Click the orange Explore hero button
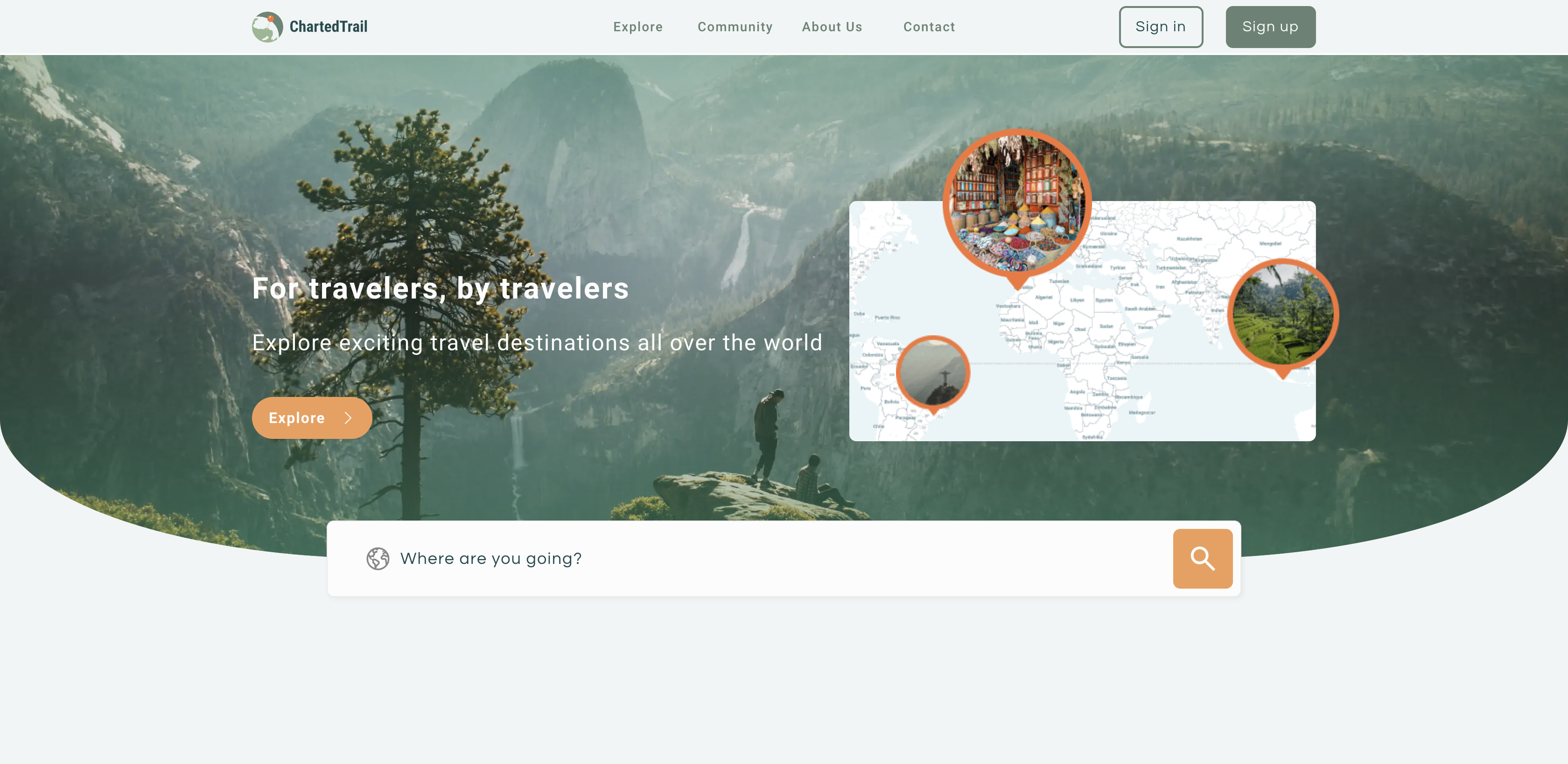Viewport: 1568px width, 764px height. tap(312, 418)
